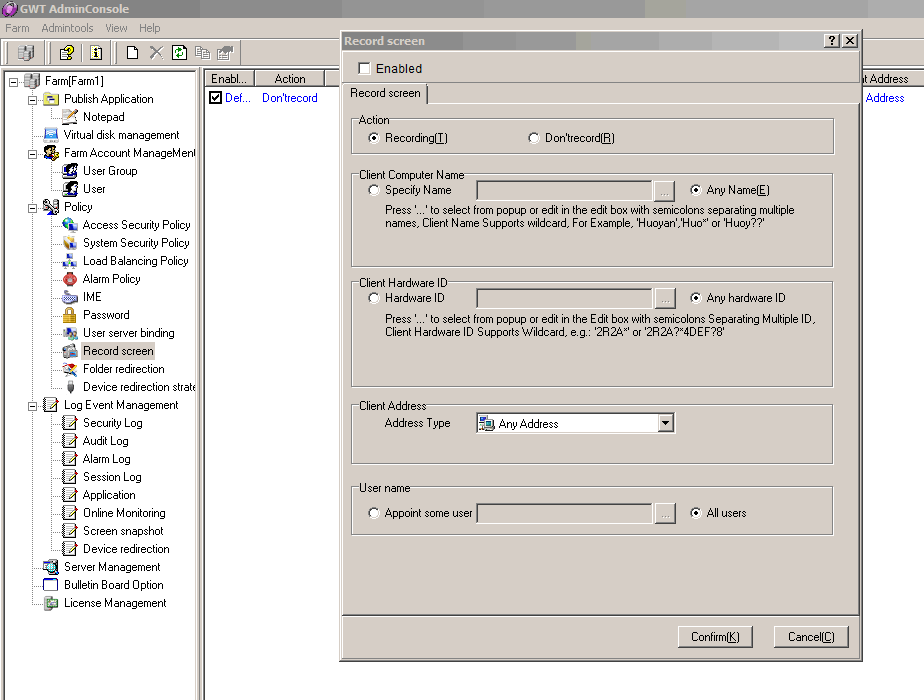Click the Hardware ID browse '...' button
This screenshot has width=924, height=700.
tap(665, 298)
